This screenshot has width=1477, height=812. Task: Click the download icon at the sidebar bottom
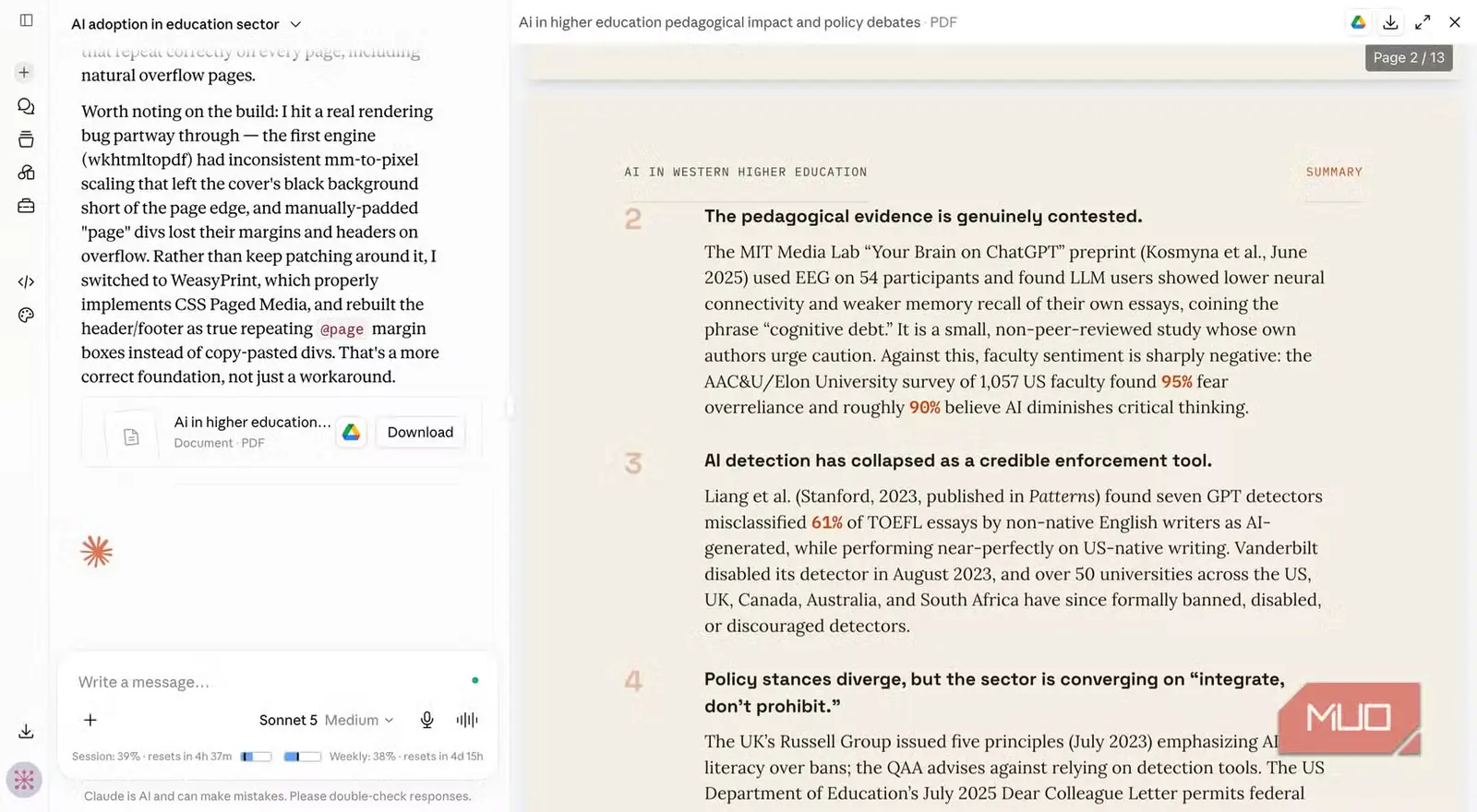[26, 731]
